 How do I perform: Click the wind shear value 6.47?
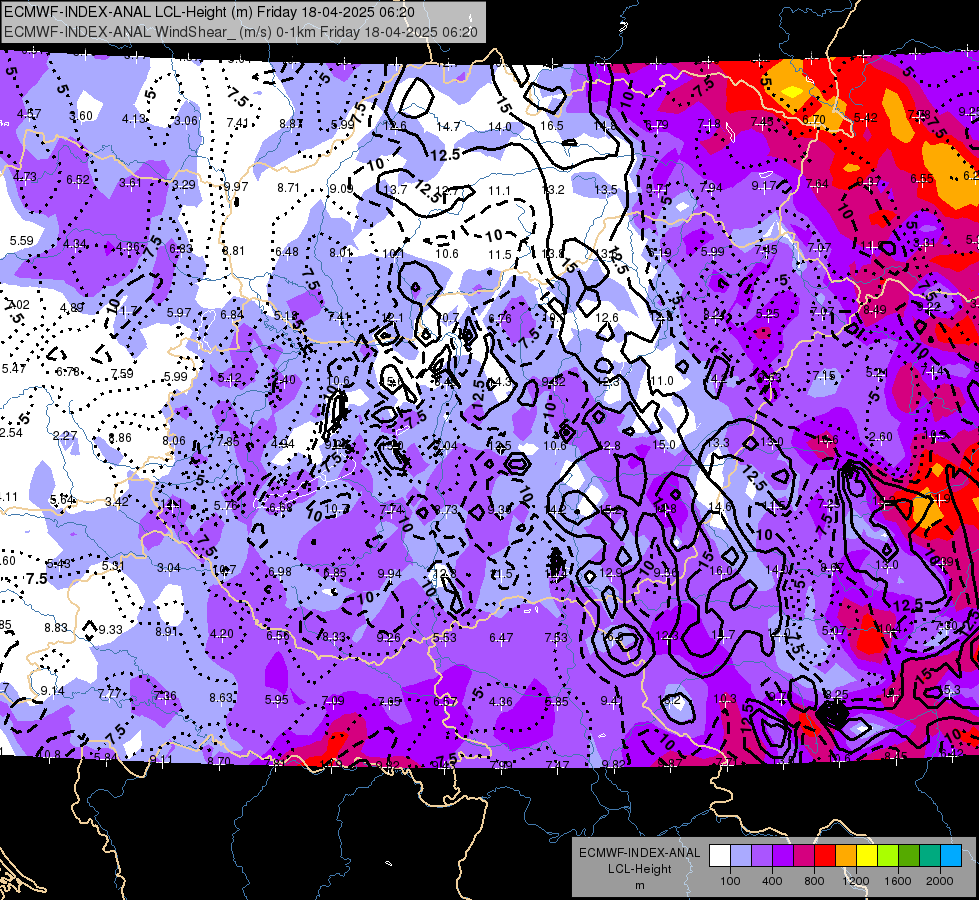coord(501,638)
